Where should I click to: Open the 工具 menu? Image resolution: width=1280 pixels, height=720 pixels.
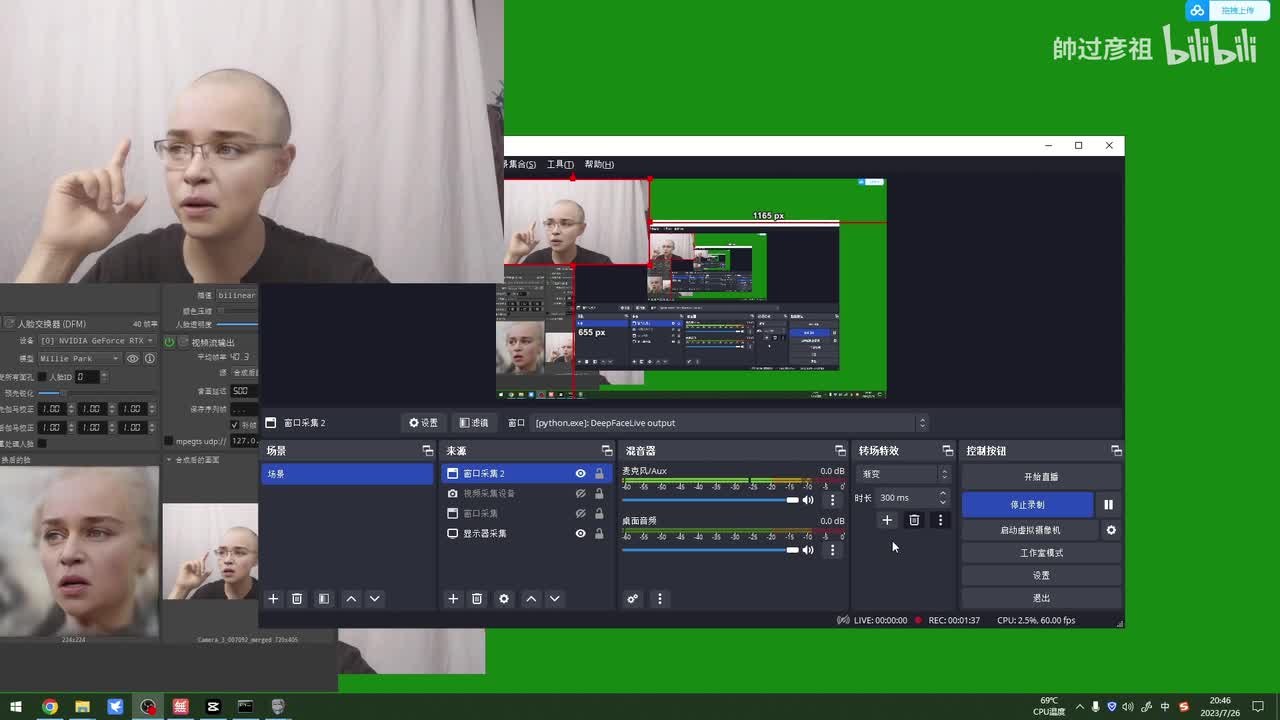pyautogui.click(x=560, y=164)
